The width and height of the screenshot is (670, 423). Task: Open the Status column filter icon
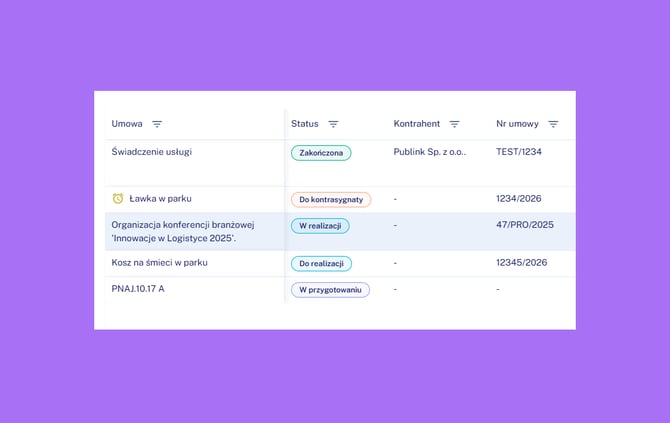coord(333,124)
